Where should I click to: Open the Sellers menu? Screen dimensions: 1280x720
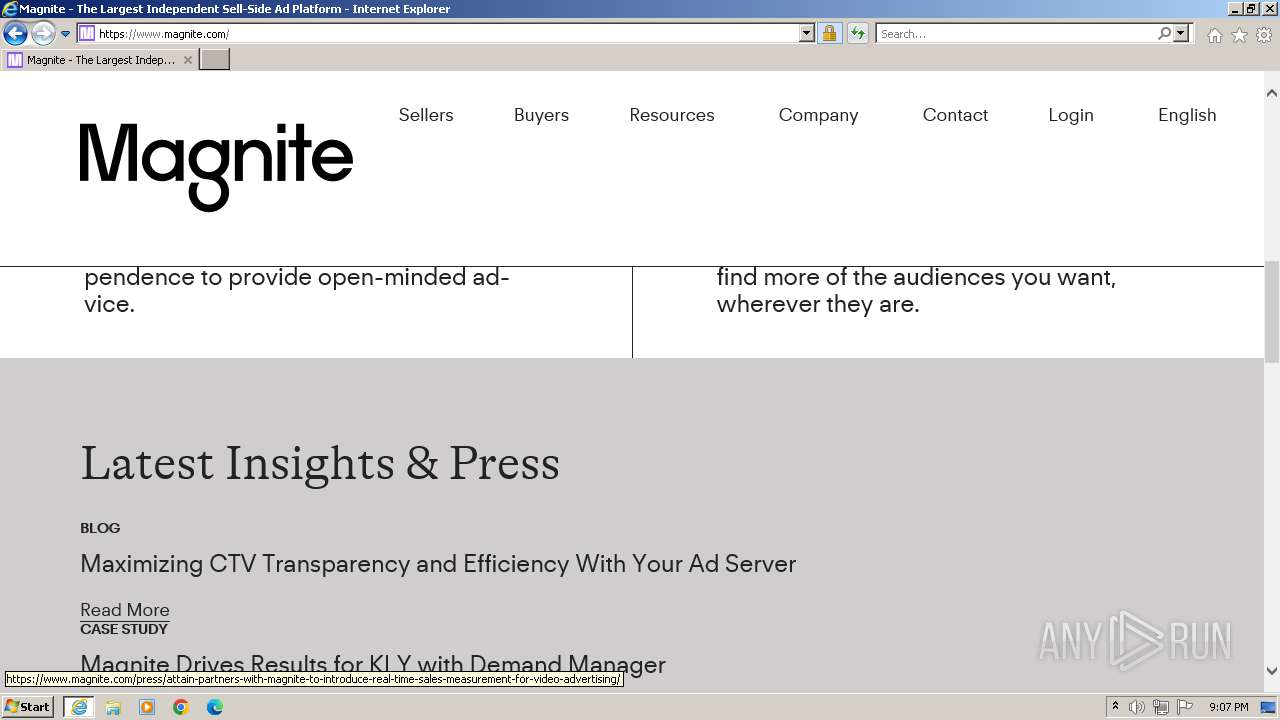[x=426, y=115]
